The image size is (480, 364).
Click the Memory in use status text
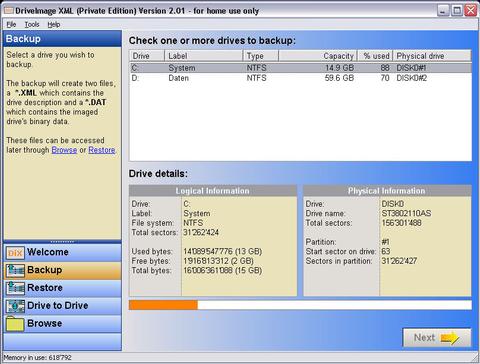click(37, 358)
